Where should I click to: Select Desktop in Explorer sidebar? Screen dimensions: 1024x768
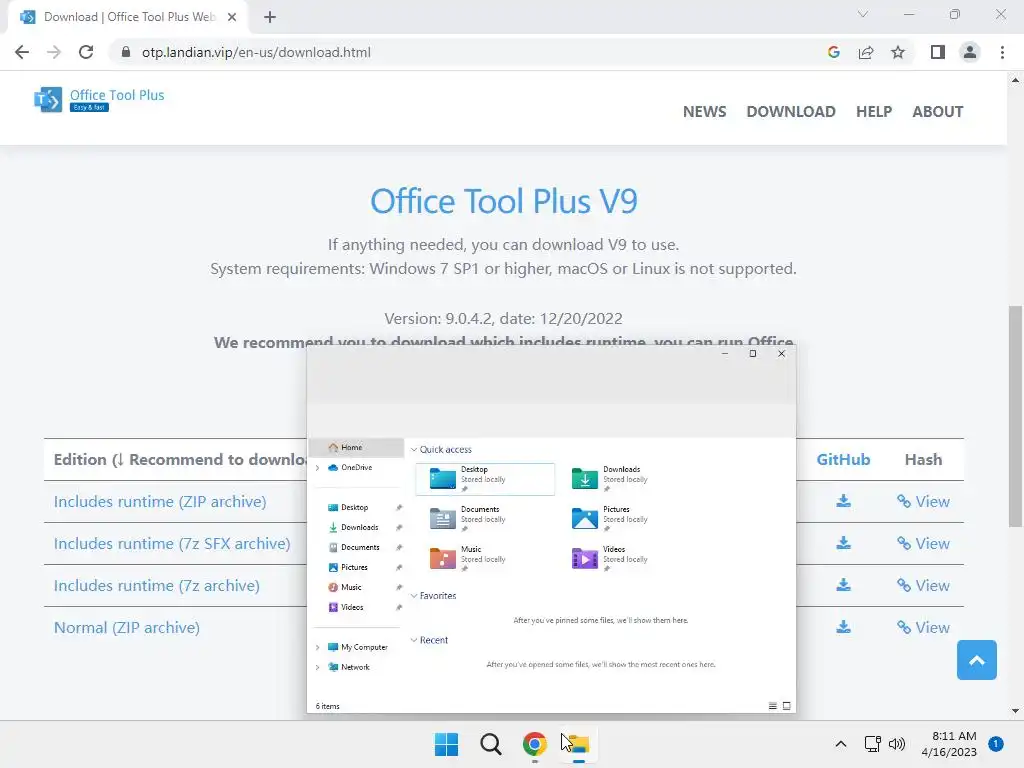click(357, 507)
